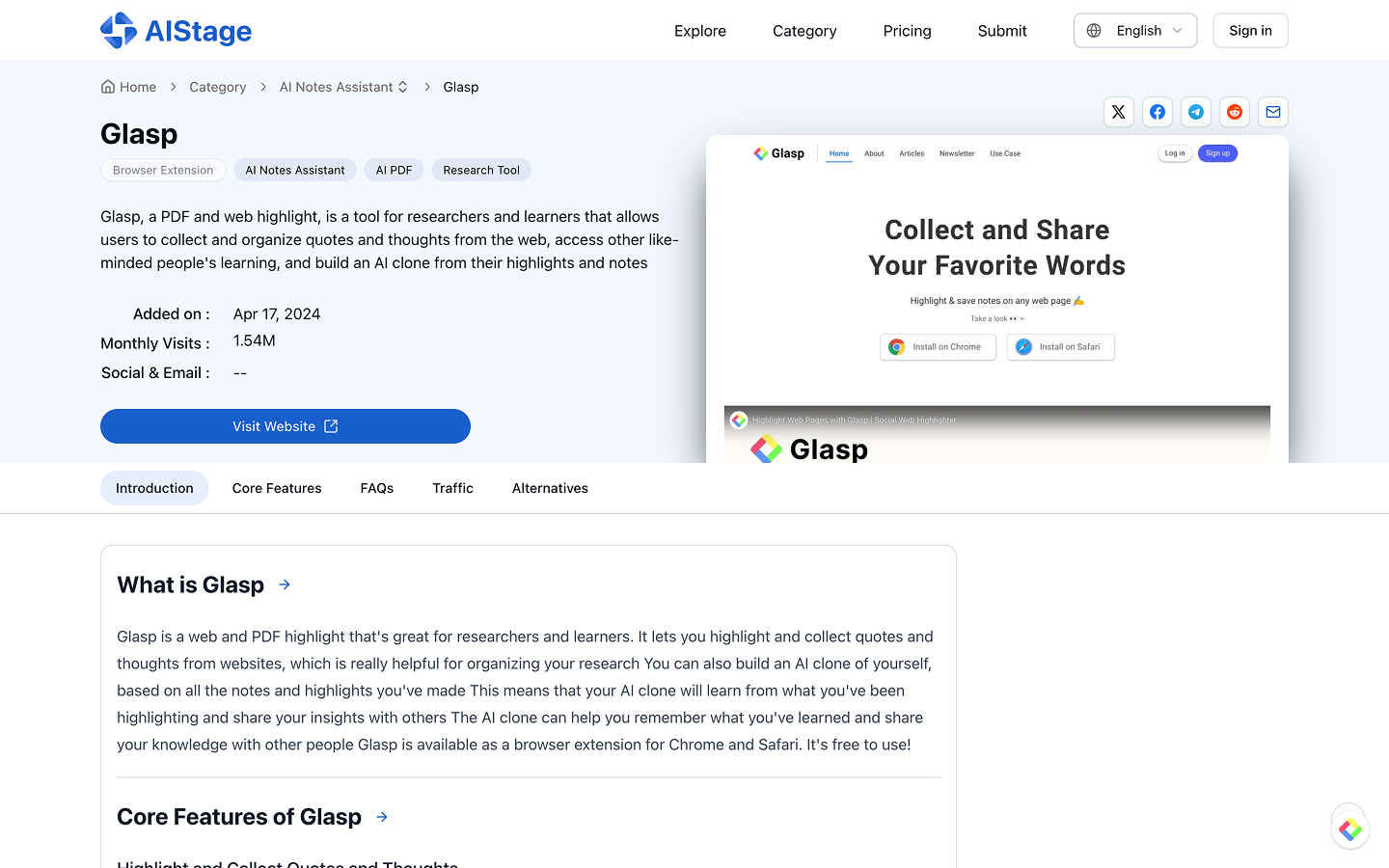Click the Safari icon in preview

point(1024,347)
